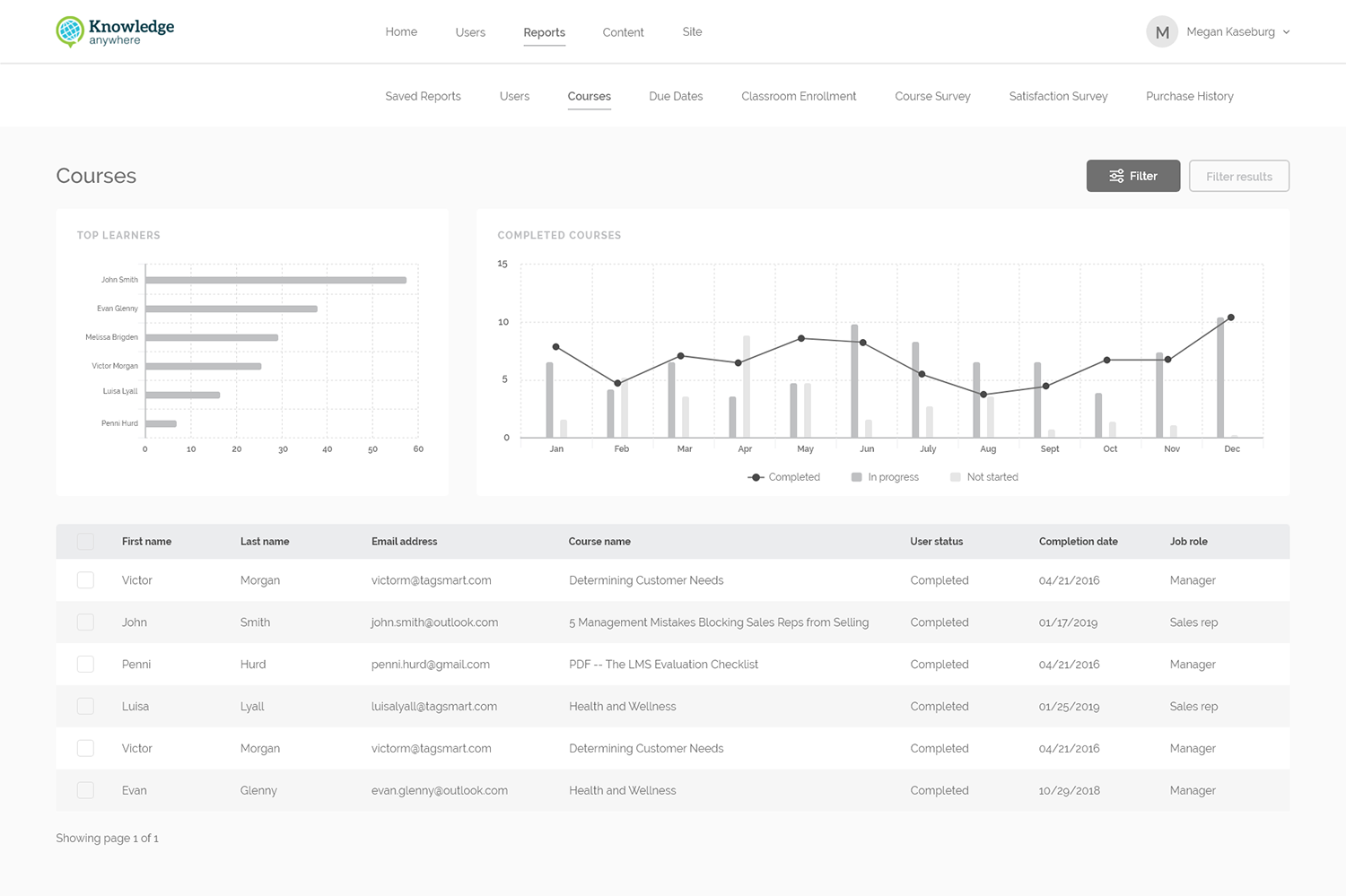1346x896 pixels.
Task: Check the box for John Smith row
Action: (85, 622)
